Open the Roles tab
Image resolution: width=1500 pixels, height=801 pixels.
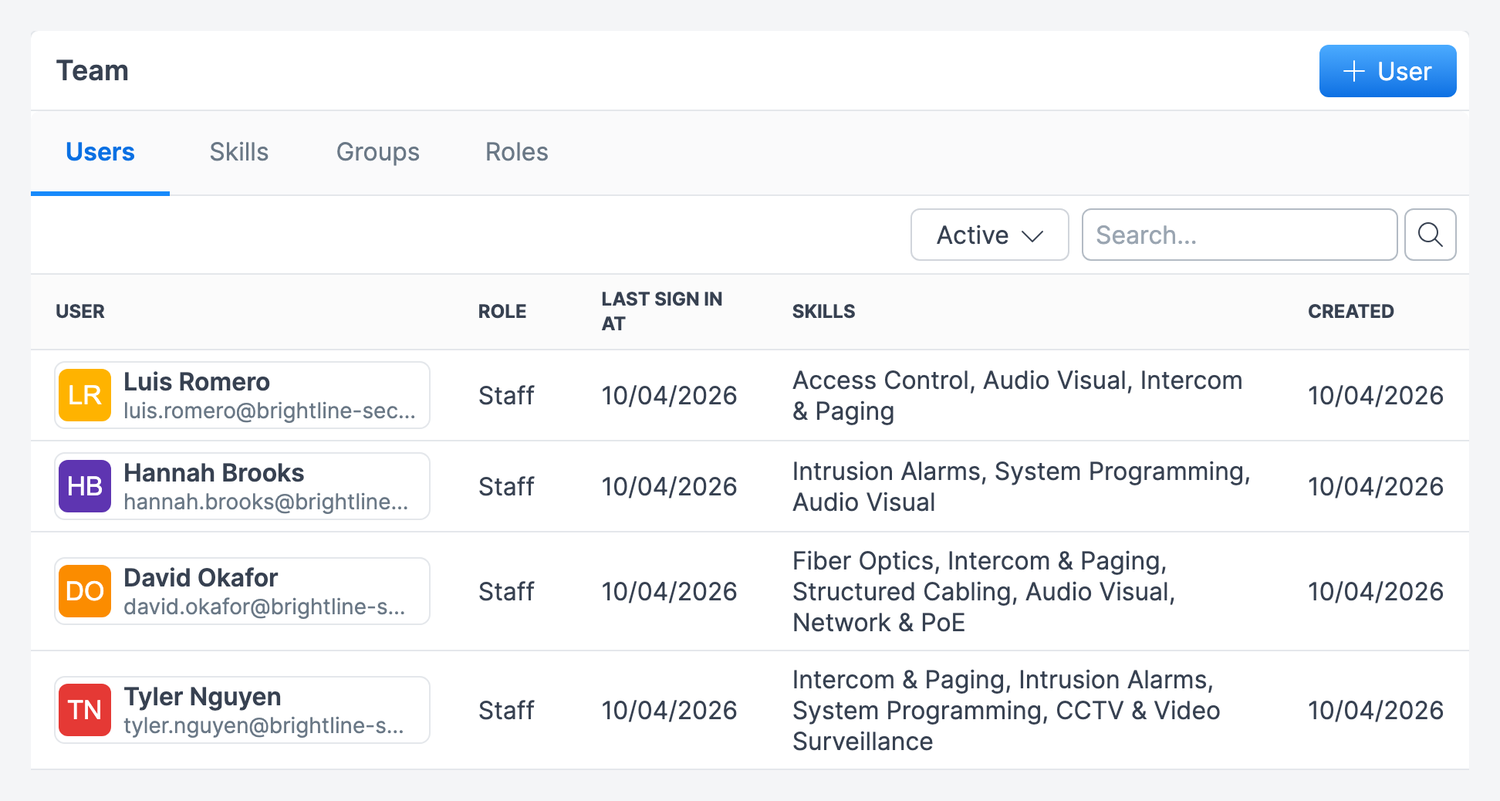point(517,152)
